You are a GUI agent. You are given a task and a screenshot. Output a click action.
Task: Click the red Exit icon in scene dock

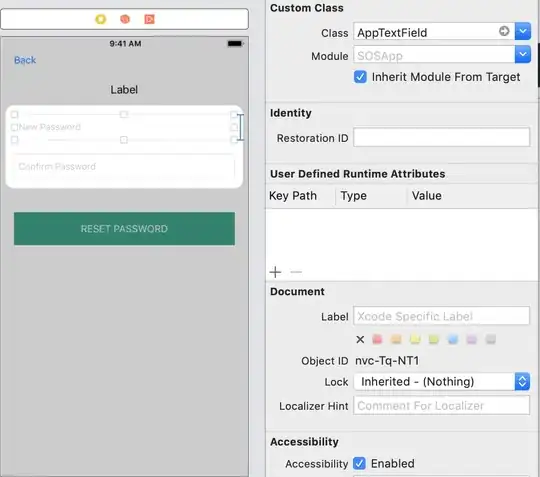point(149,19)
